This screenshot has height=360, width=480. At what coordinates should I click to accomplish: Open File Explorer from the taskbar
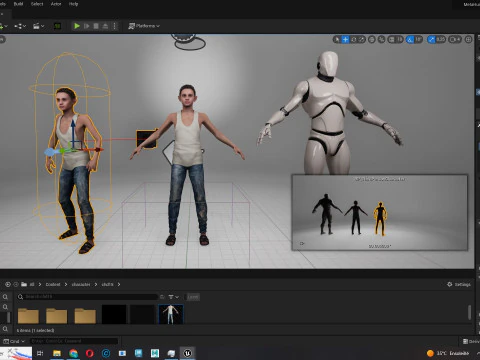pyautogui.click(x=57, y=353)
